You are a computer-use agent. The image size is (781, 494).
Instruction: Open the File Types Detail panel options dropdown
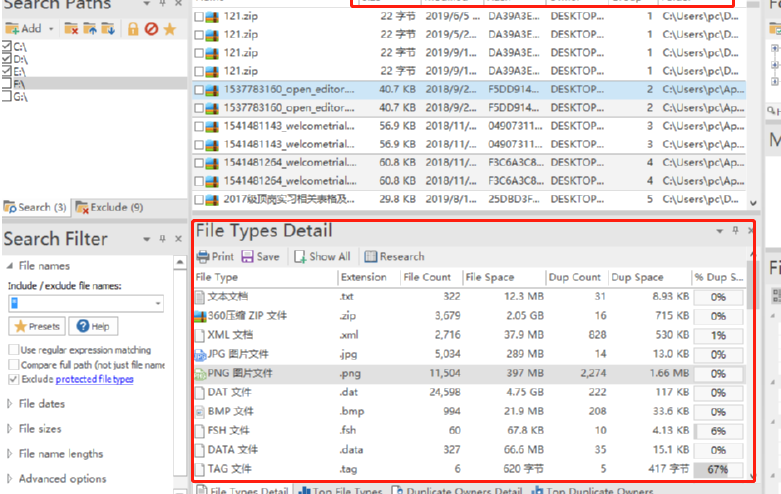click(x=719, y=231)
